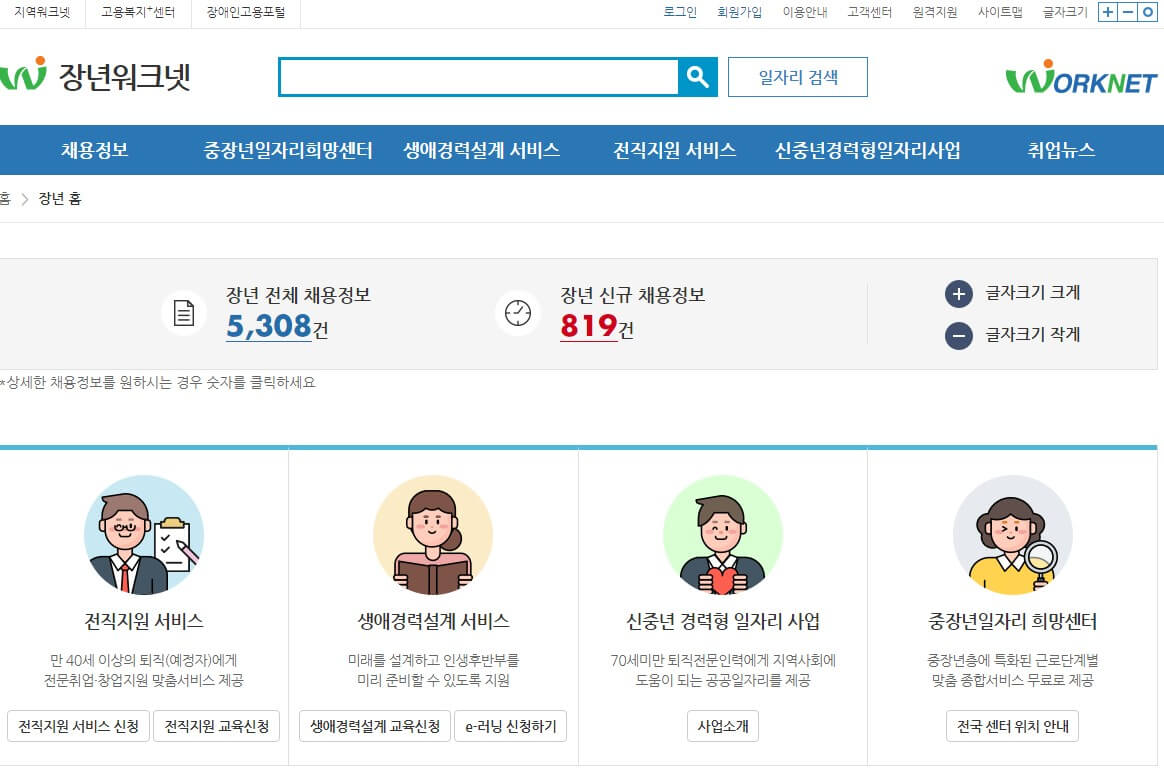This screenshot has width=1164, height=778.
Task: Click the 글자크기 작게 minus icon
Action: tap(959, 334)
